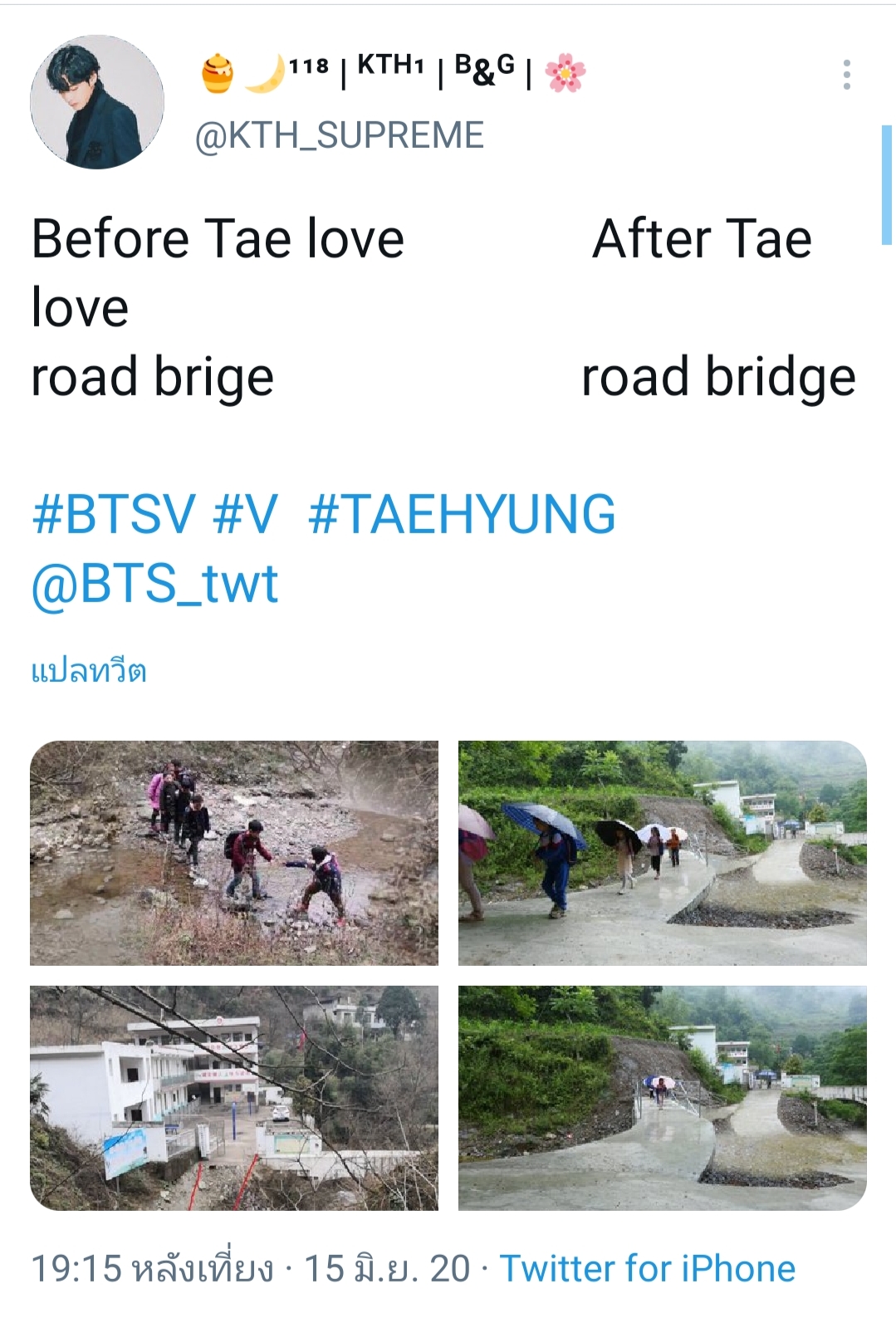Tap the cherry blossom emoji in display name
This screenshot has height=1318, width=896.
tap(566, 73)
